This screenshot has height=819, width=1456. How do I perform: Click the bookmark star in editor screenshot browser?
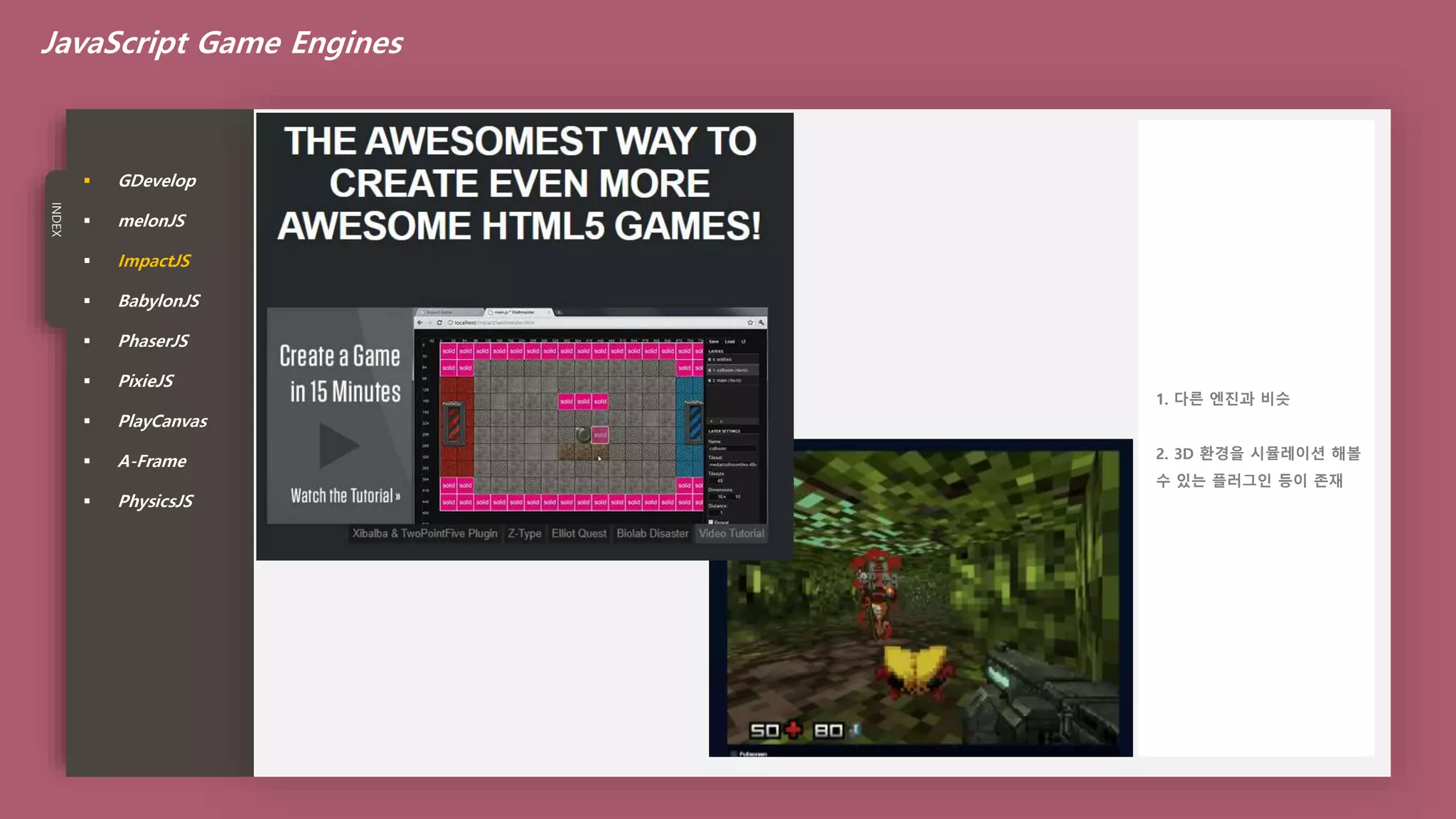point(750,323)
